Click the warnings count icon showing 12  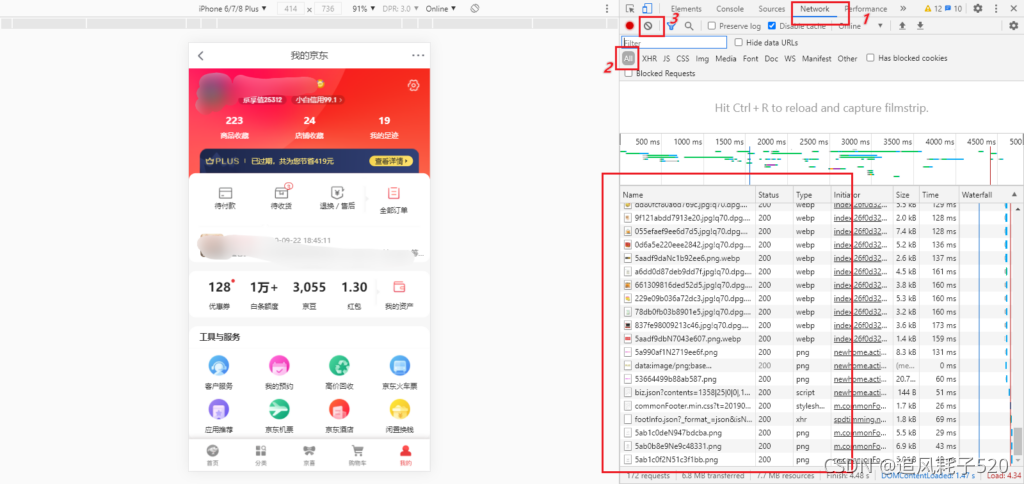pyautogui.click(x=933, y=8)
